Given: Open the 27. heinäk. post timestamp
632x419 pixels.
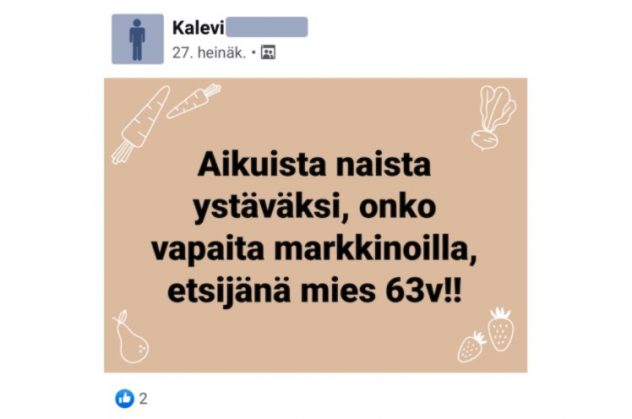Looking at the screenshot, I should 209,53.
